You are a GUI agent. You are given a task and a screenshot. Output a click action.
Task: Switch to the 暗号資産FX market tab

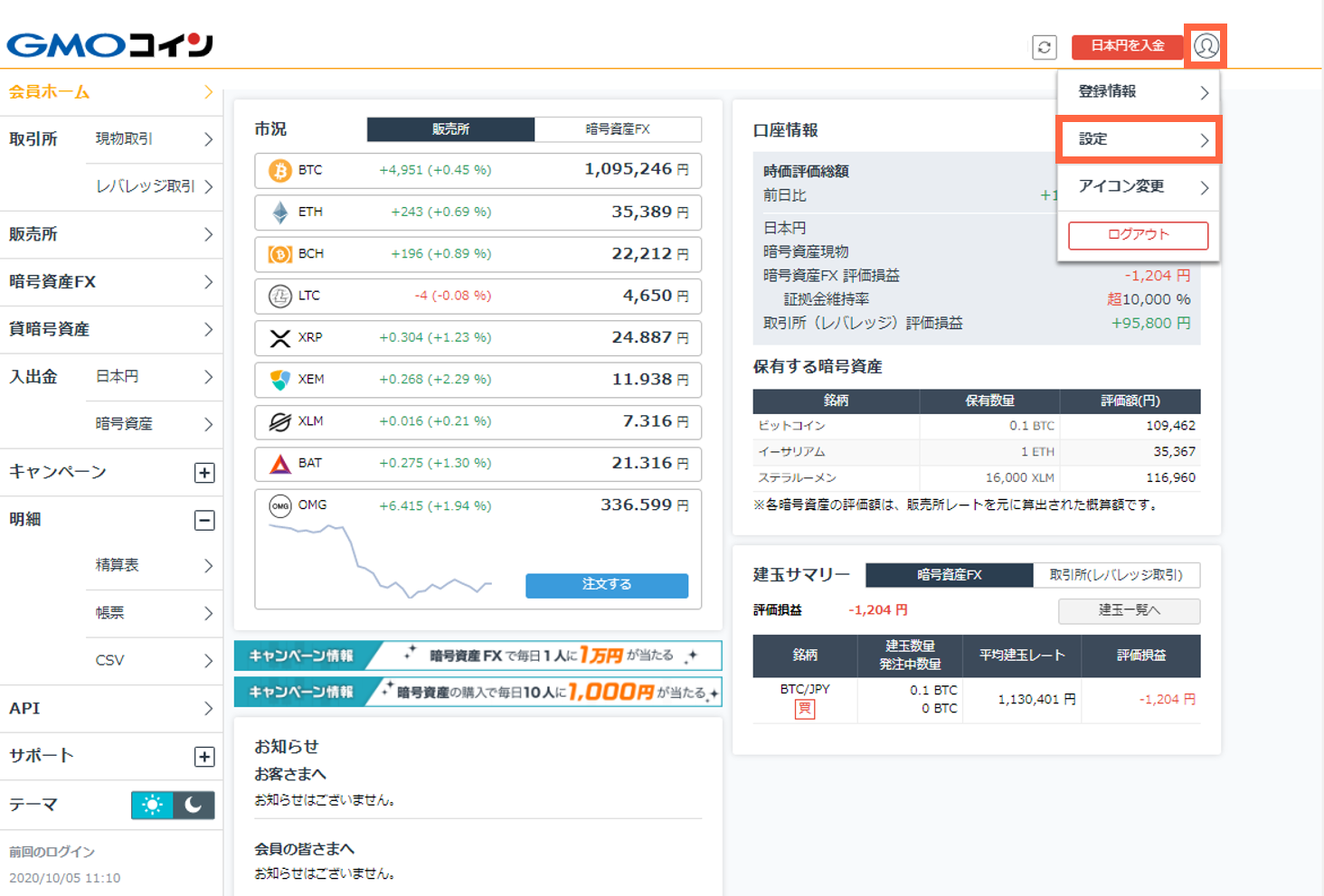coord(619,129)
